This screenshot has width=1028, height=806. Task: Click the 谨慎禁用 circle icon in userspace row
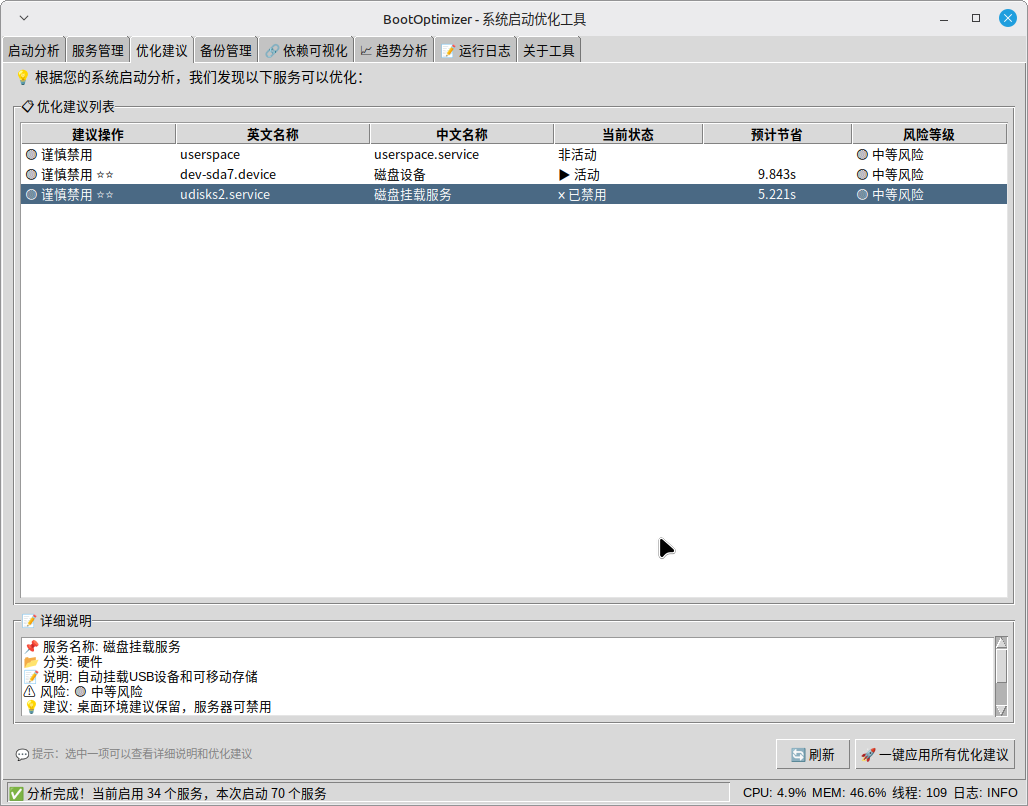(x=31, y=155)
